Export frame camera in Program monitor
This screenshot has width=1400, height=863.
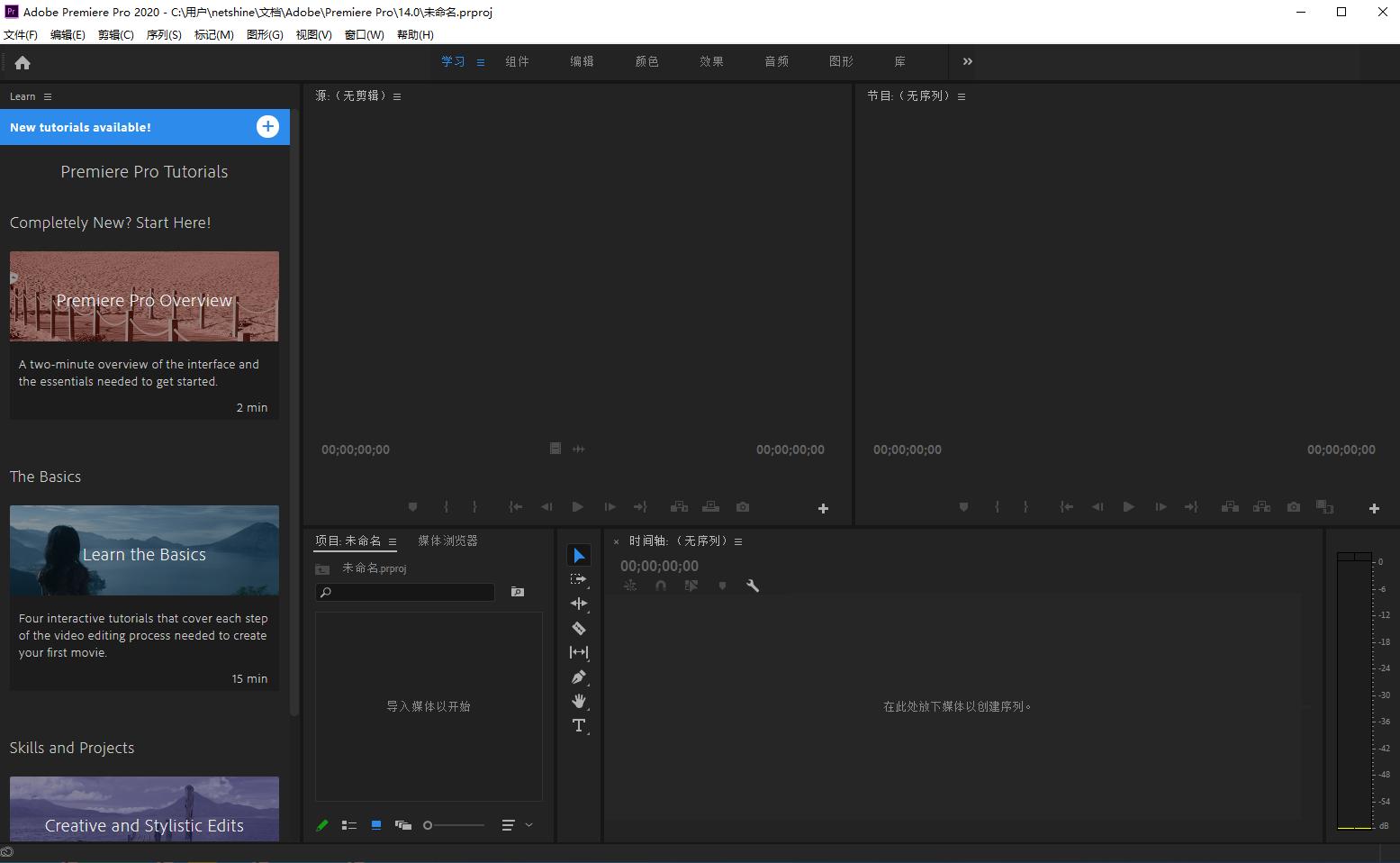coord(1294,507)
